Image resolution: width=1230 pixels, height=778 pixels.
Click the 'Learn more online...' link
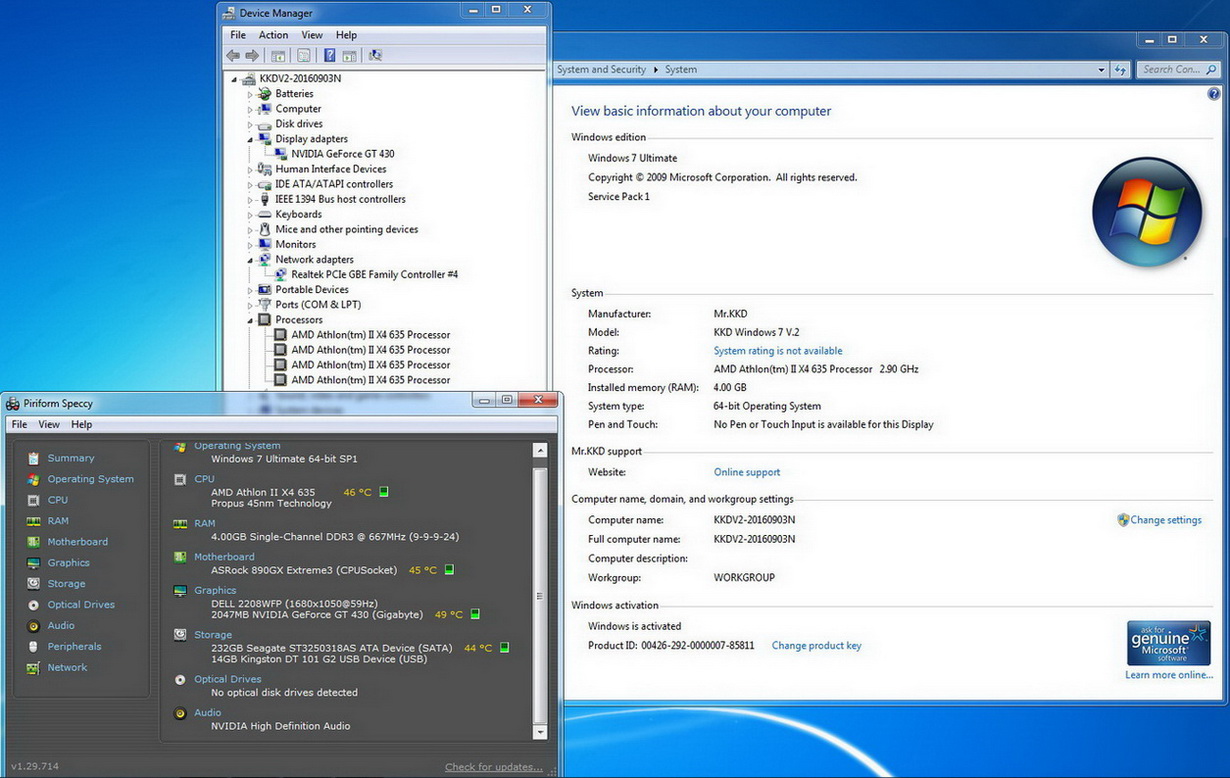(1169, 675)
